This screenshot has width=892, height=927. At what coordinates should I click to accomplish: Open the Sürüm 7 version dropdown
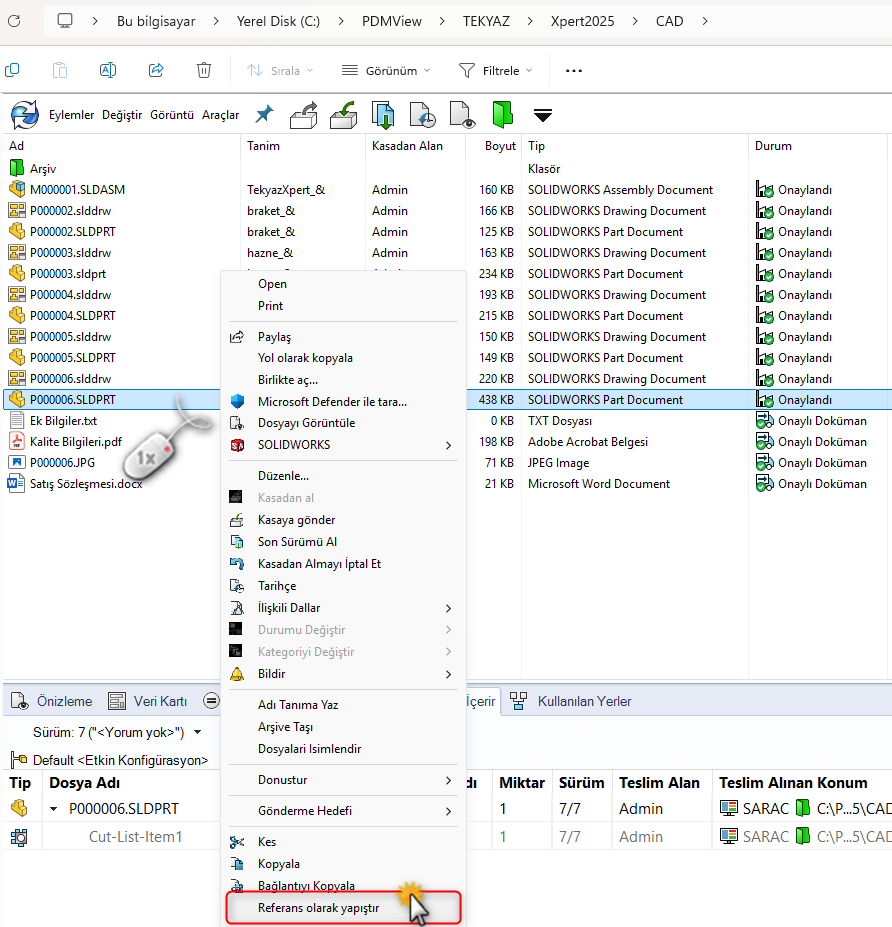[x=196, y=732]
